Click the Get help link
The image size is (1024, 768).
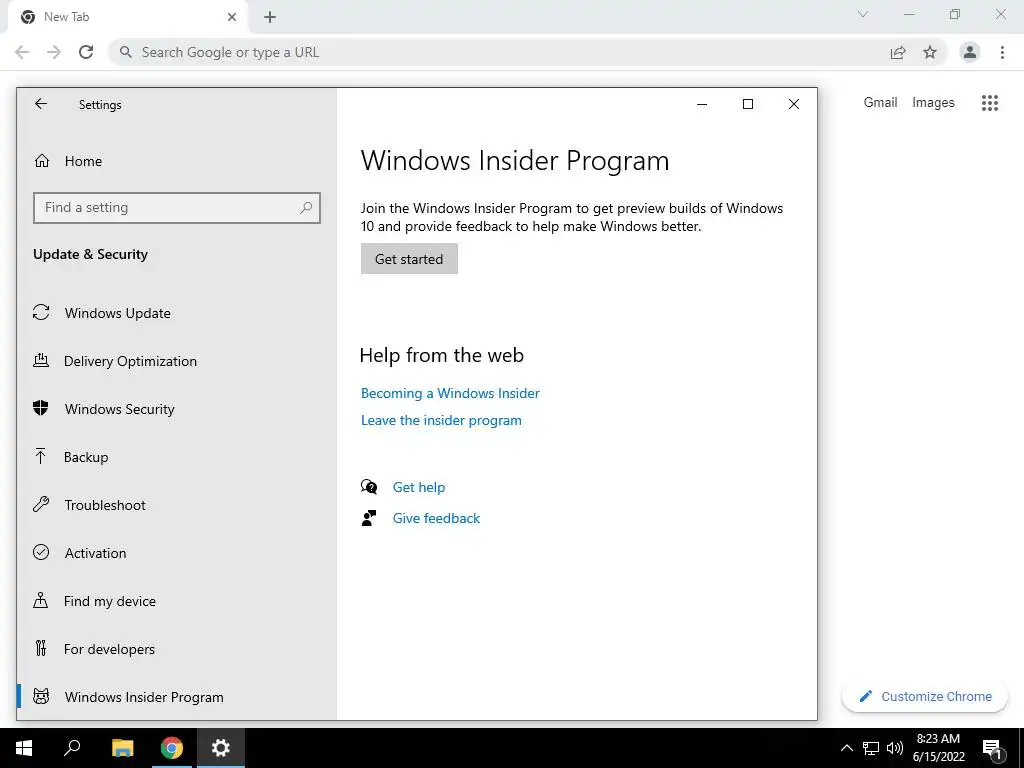coord(419,487)
